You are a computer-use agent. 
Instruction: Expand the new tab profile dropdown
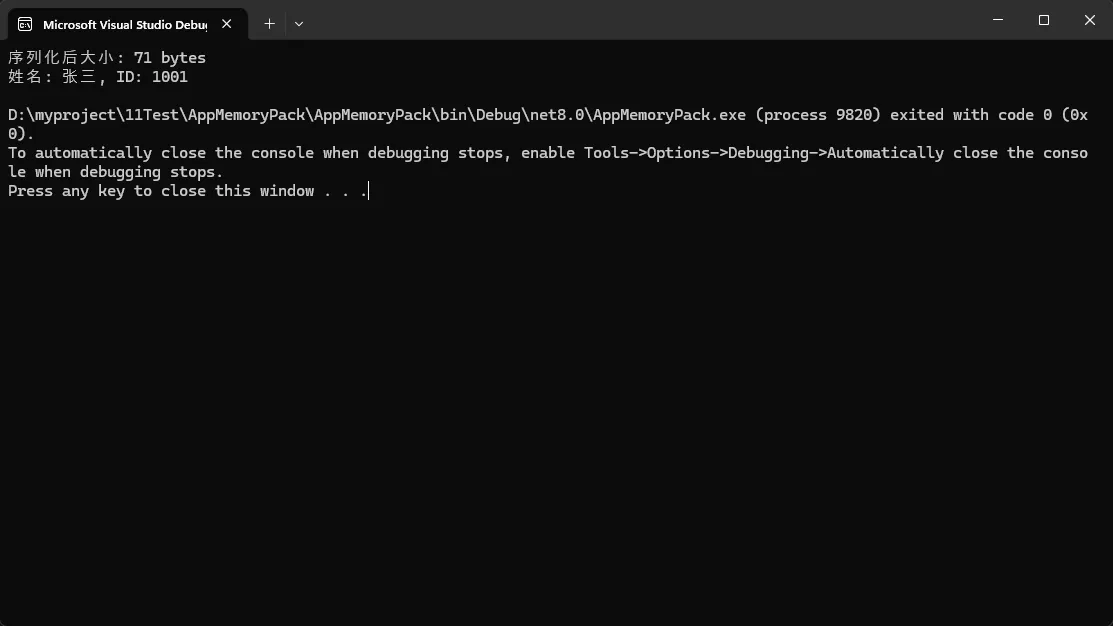pos(299,23)
